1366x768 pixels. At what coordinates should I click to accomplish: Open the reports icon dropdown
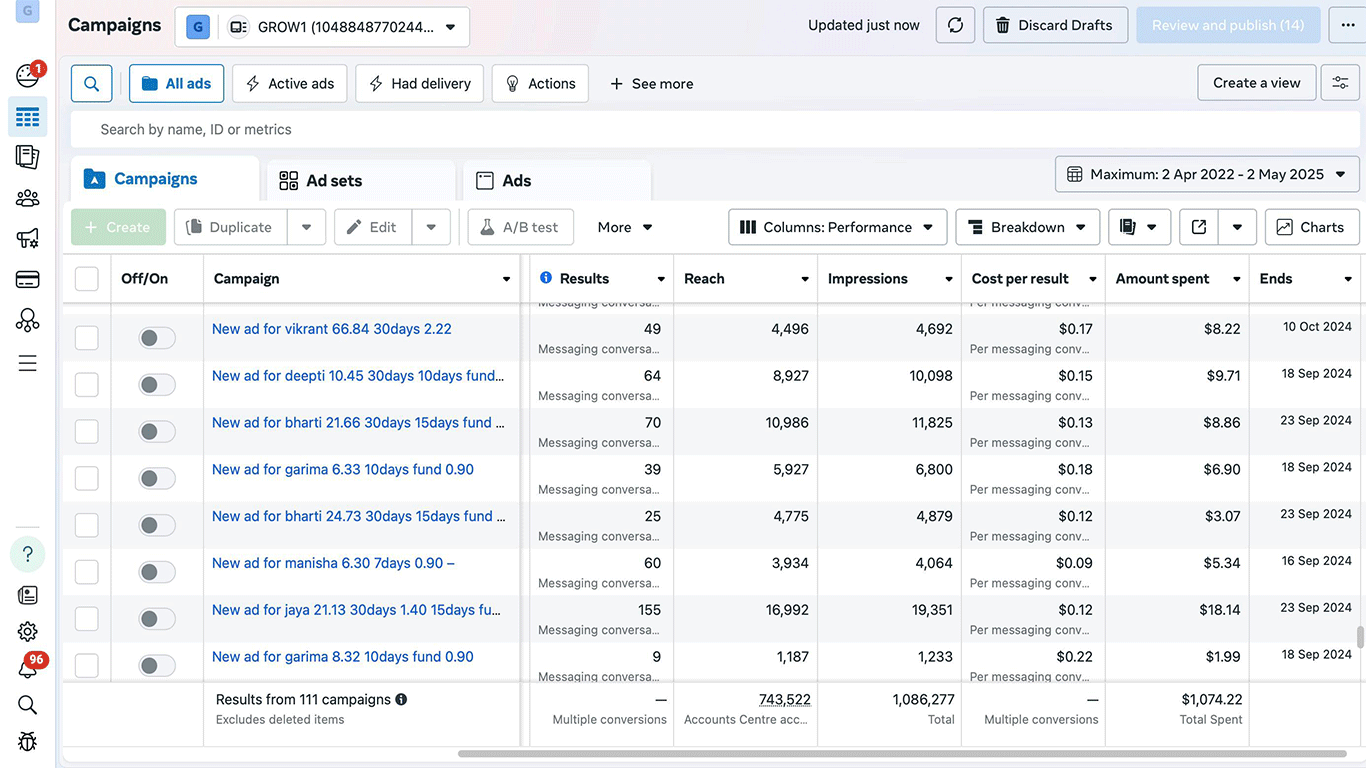click(x=1139, y=227)
